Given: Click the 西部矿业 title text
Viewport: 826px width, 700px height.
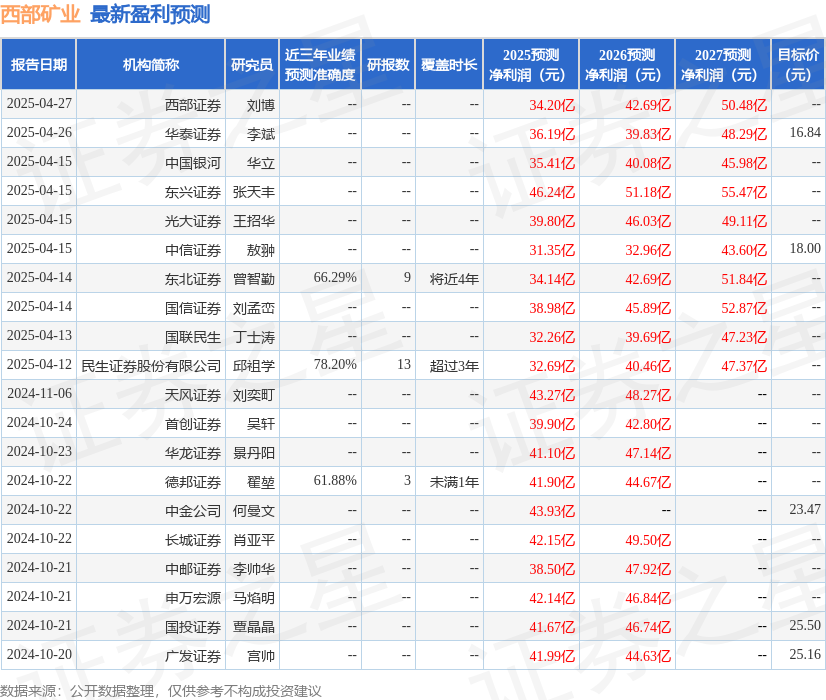Looking at the screenshot, I should (40, 14).
